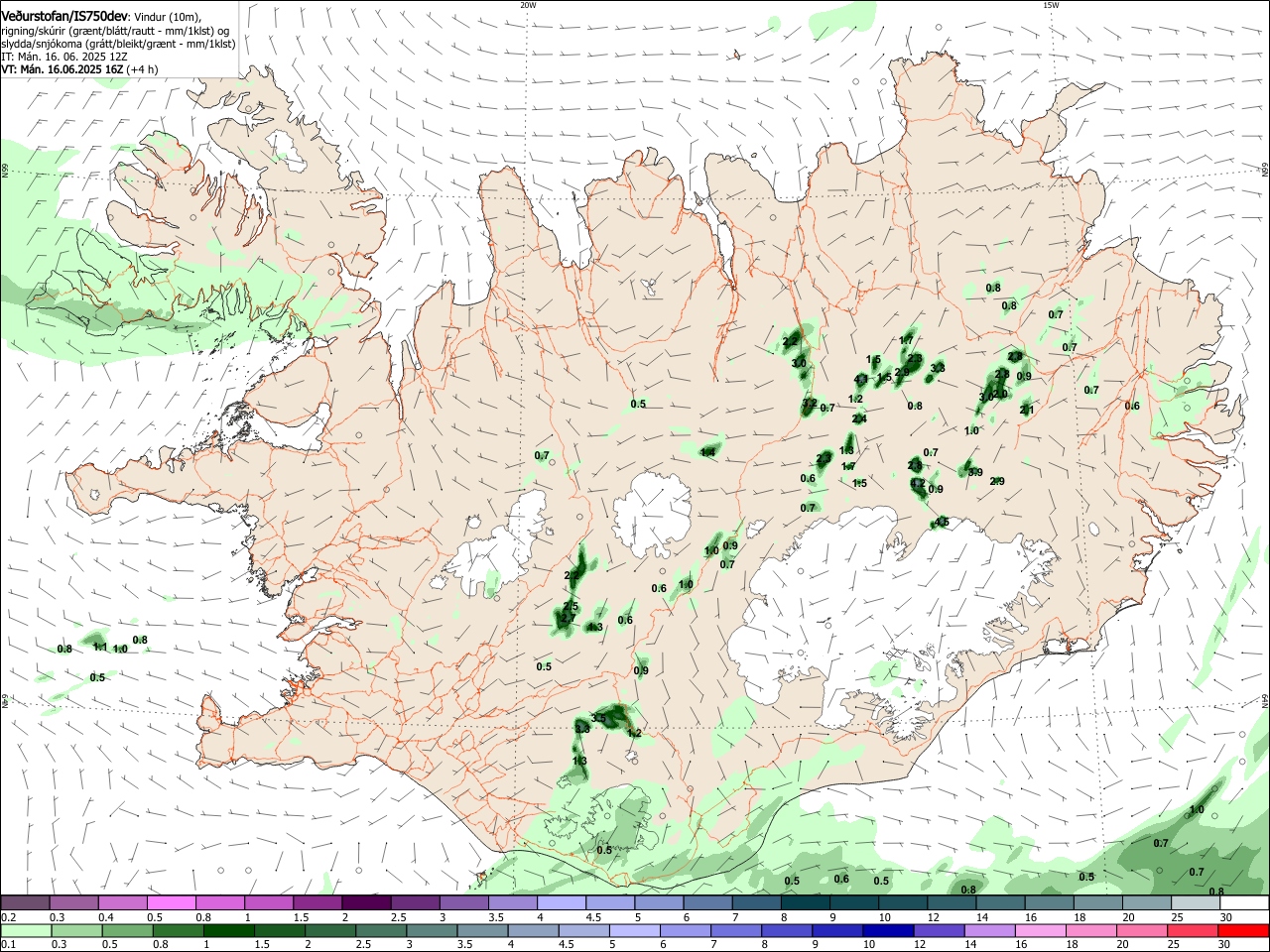1270x952 pixels.
Task: Click the darkest purple swatch labeled 2 in upper legend
Action: pos(366,902)
